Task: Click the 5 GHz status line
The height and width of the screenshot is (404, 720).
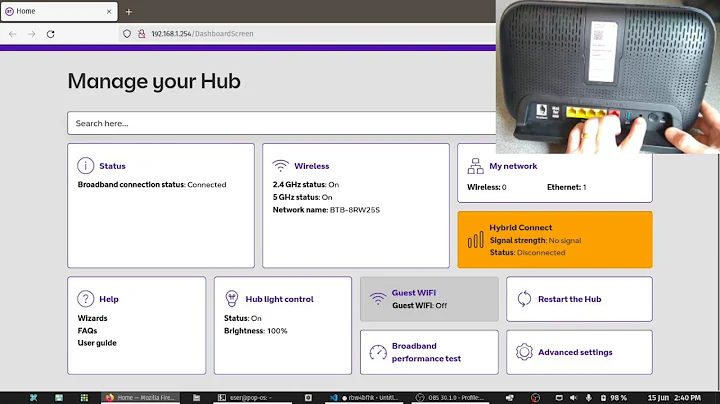Action: [303, 197]
